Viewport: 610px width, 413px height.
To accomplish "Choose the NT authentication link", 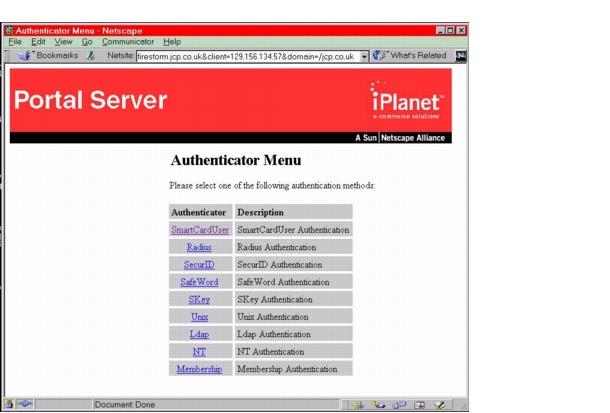I will point(199,352).
